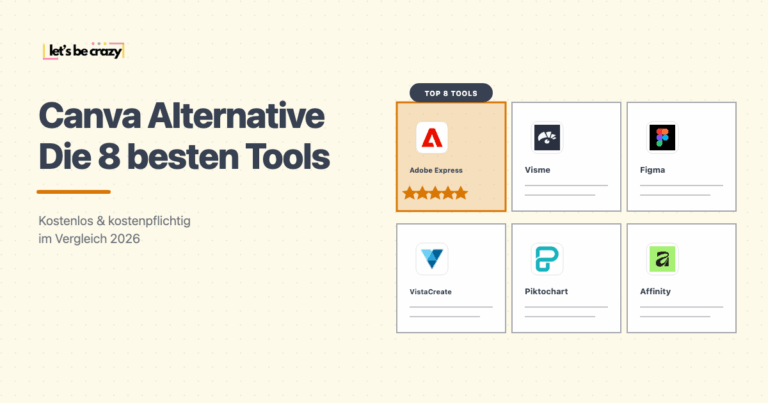Click the heading line Canva Alternative
768x403 pixels.
point(182,116)
